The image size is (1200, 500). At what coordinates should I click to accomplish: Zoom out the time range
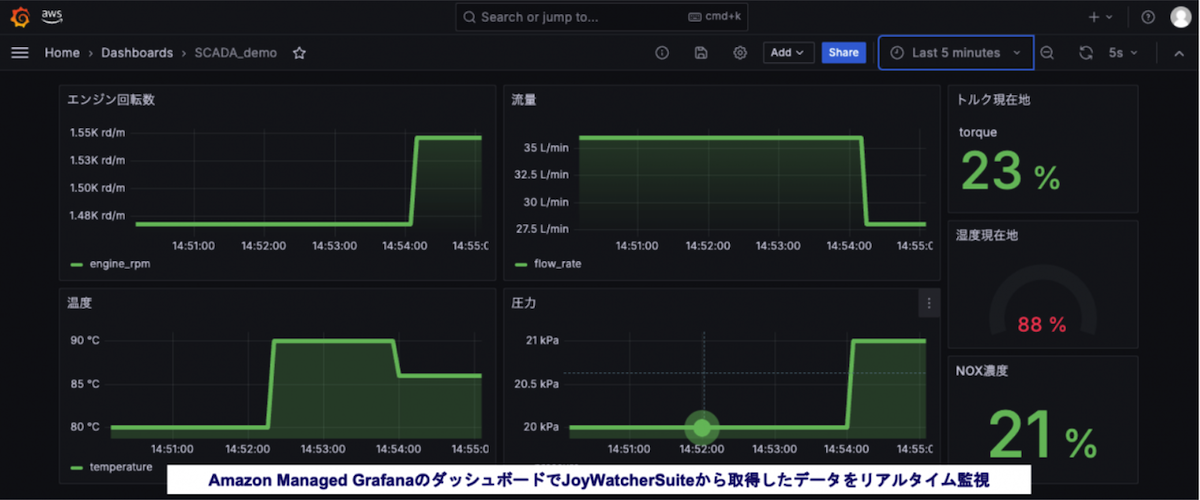pyautogui.click(x=1047, y=53)
